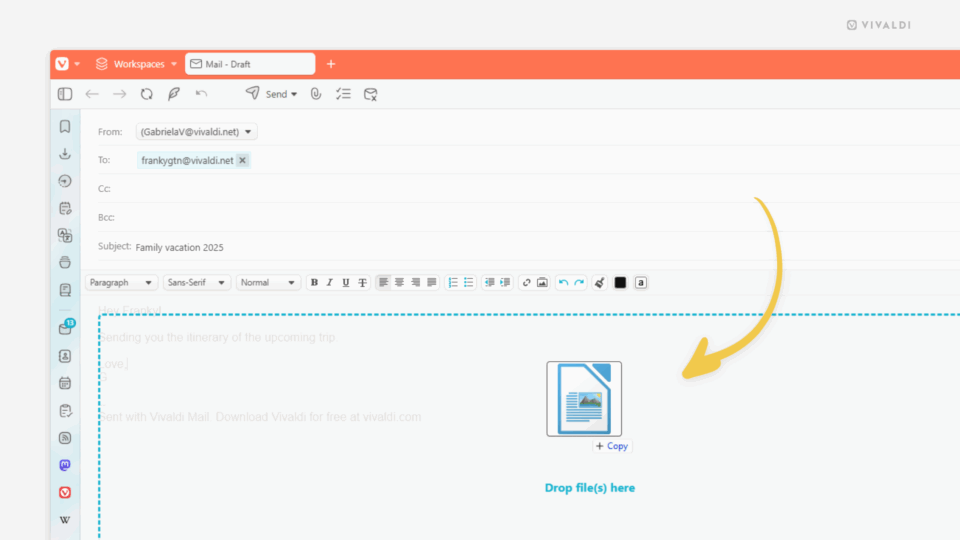Screen dimensions: 960x540
Task: Open the Send options dropdown arrow
Action: click(294, 94)
